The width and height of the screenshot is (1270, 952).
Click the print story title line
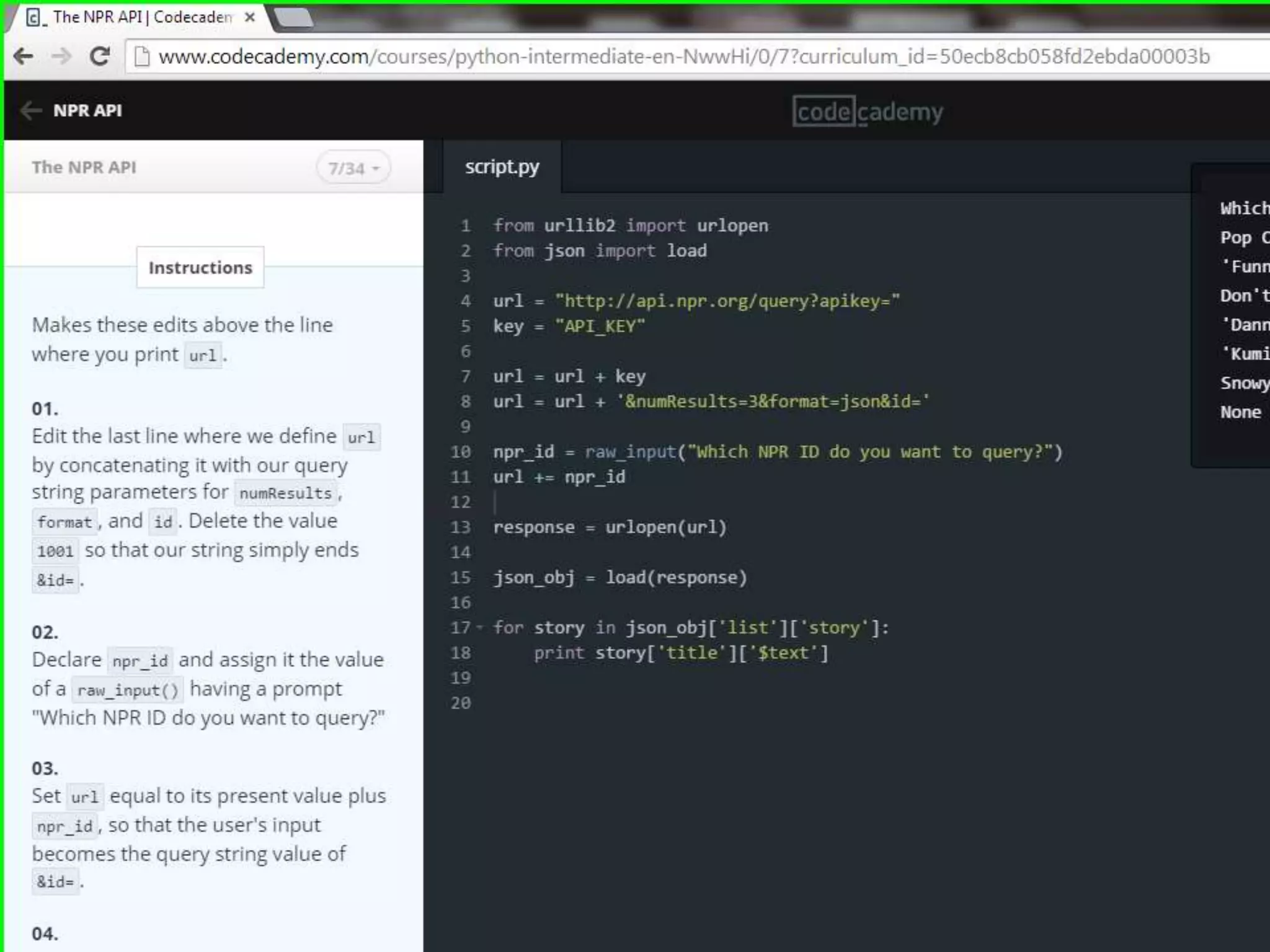681,653
